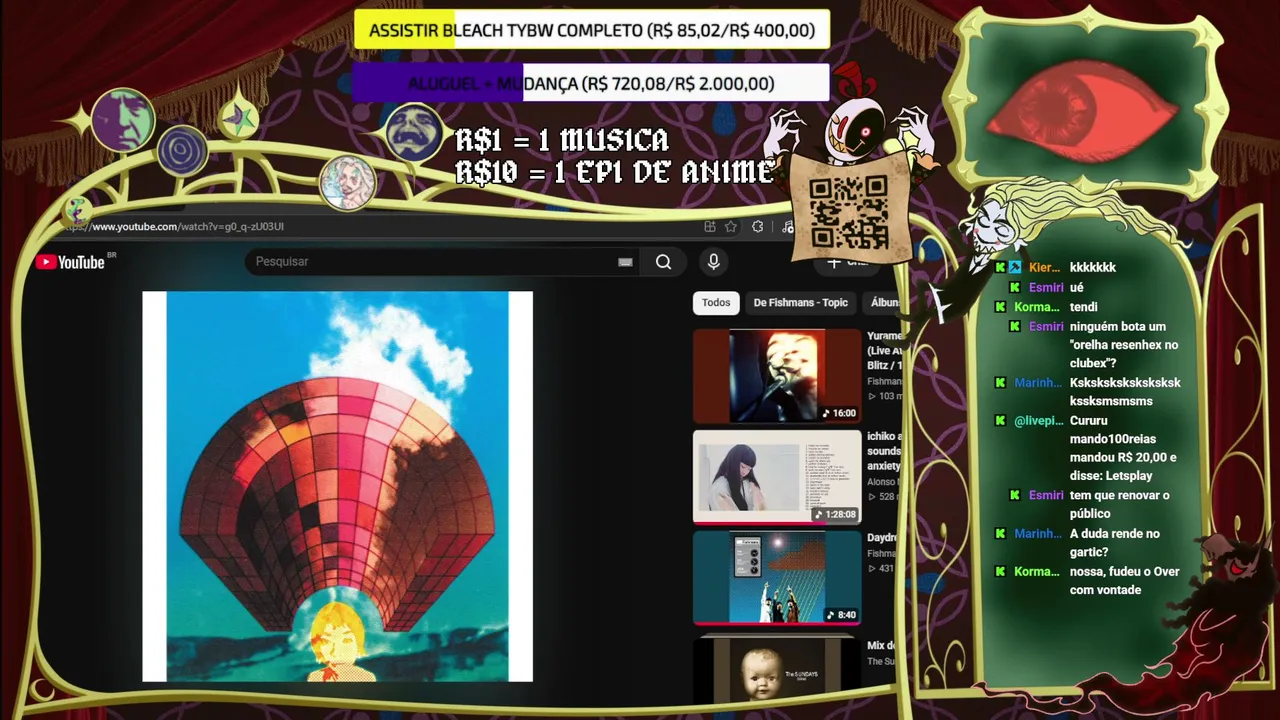Screen dimensions: 1280x720
Task: Open the 'Mix' playlist title link
Action: click(x=881, y=646)
